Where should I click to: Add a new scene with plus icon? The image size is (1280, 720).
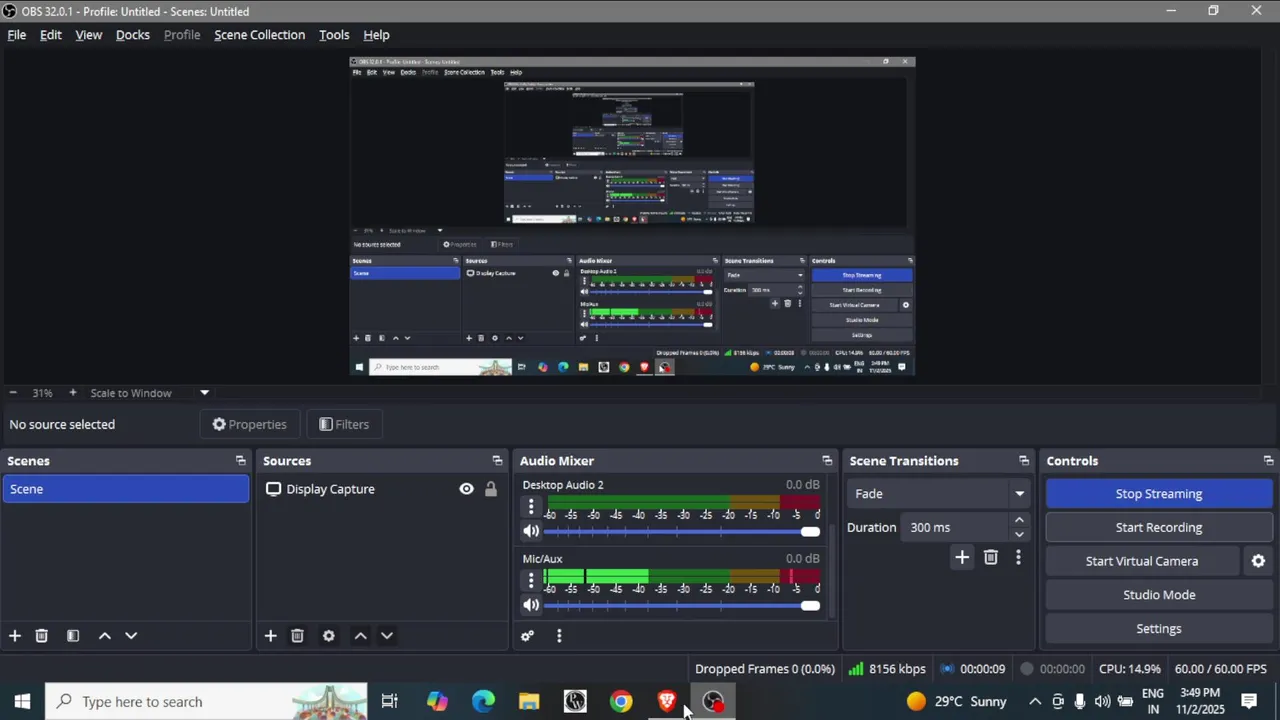[15, 636]
